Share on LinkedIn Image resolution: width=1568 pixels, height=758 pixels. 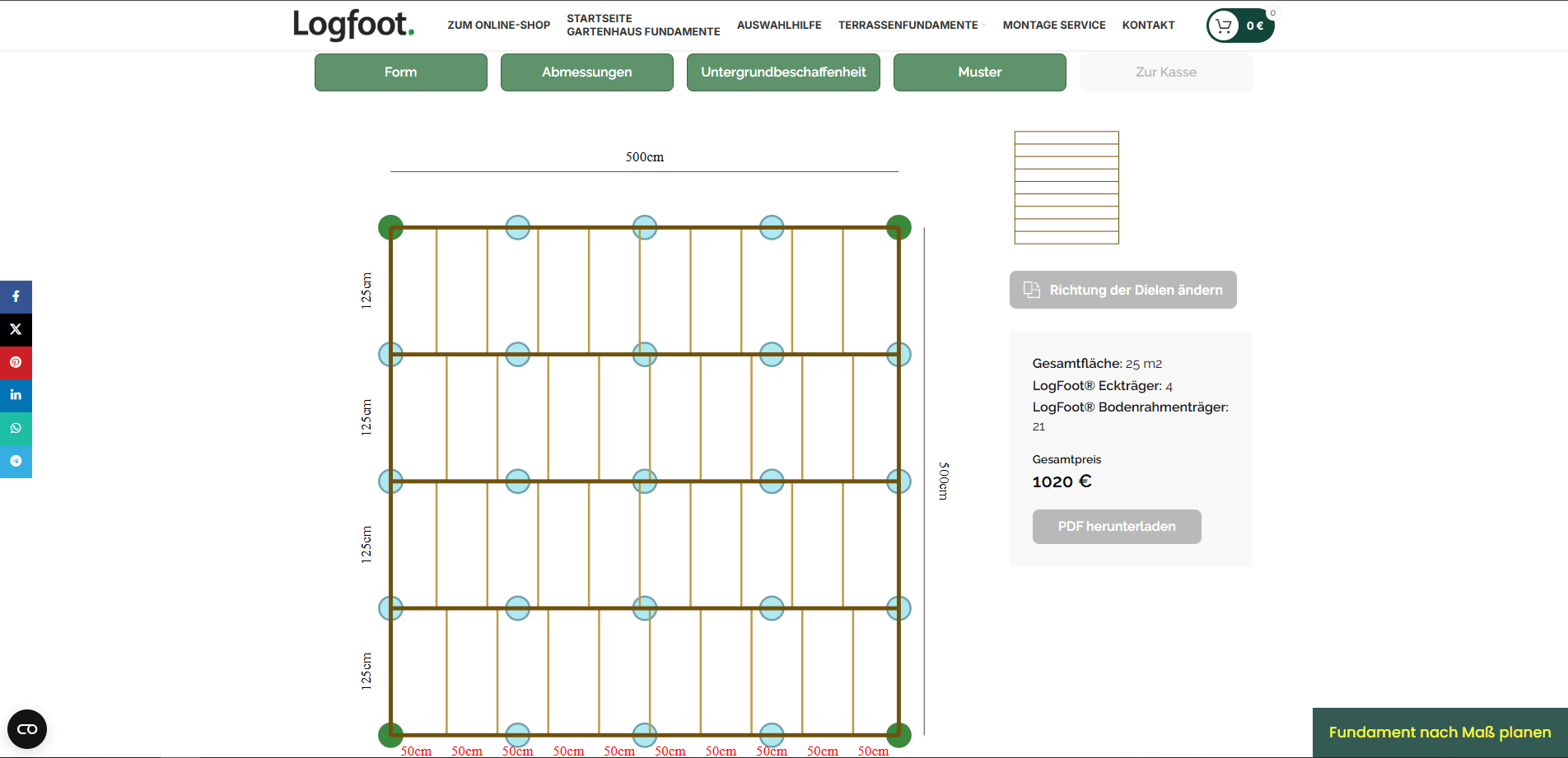16,395
